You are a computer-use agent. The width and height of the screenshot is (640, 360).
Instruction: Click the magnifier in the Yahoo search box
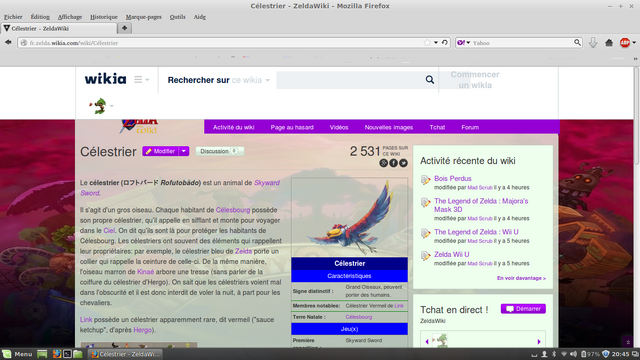pos(577,42)
